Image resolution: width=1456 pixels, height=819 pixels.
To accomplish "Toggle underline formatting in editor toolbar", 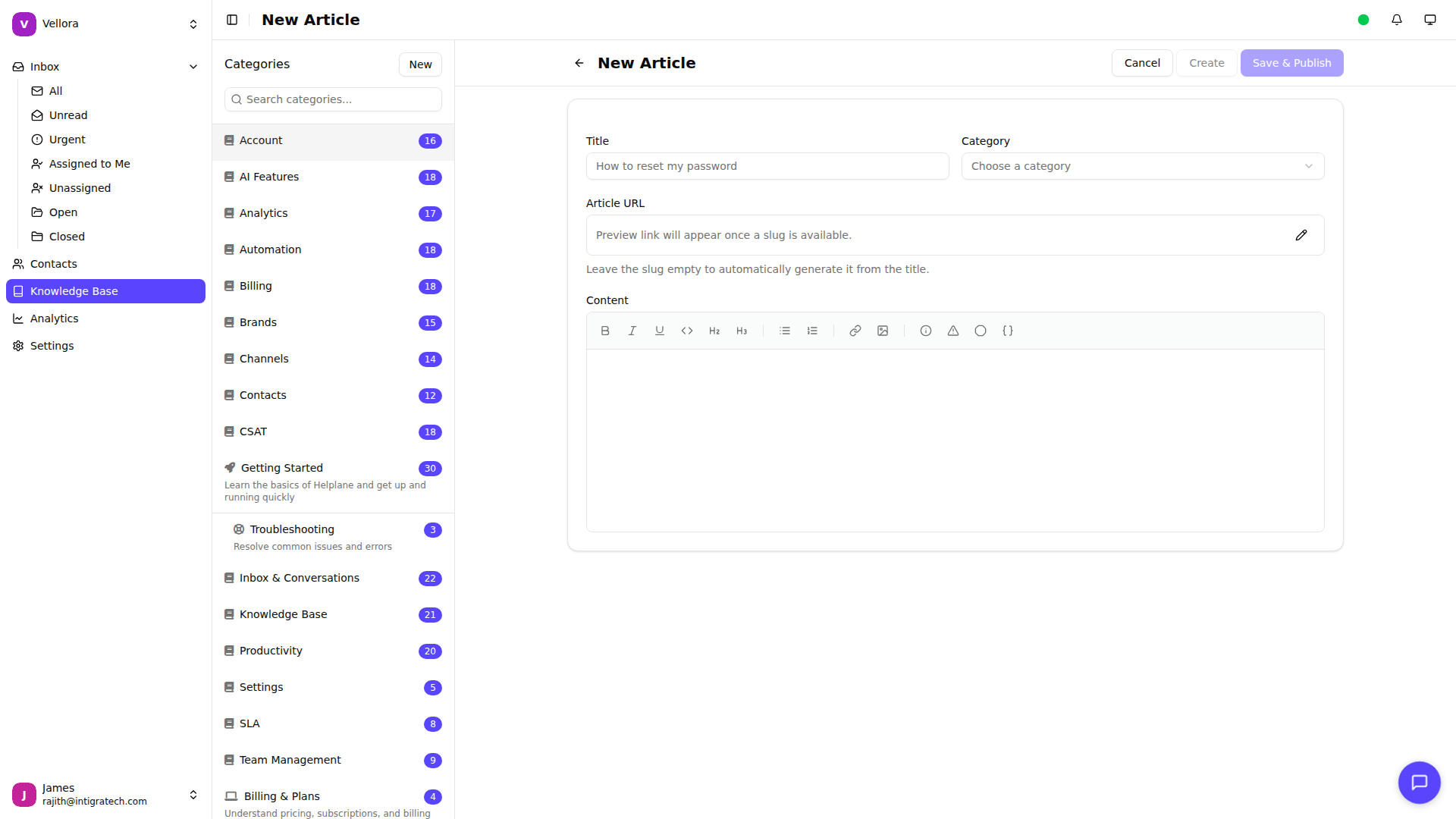I will pos(660,331).
